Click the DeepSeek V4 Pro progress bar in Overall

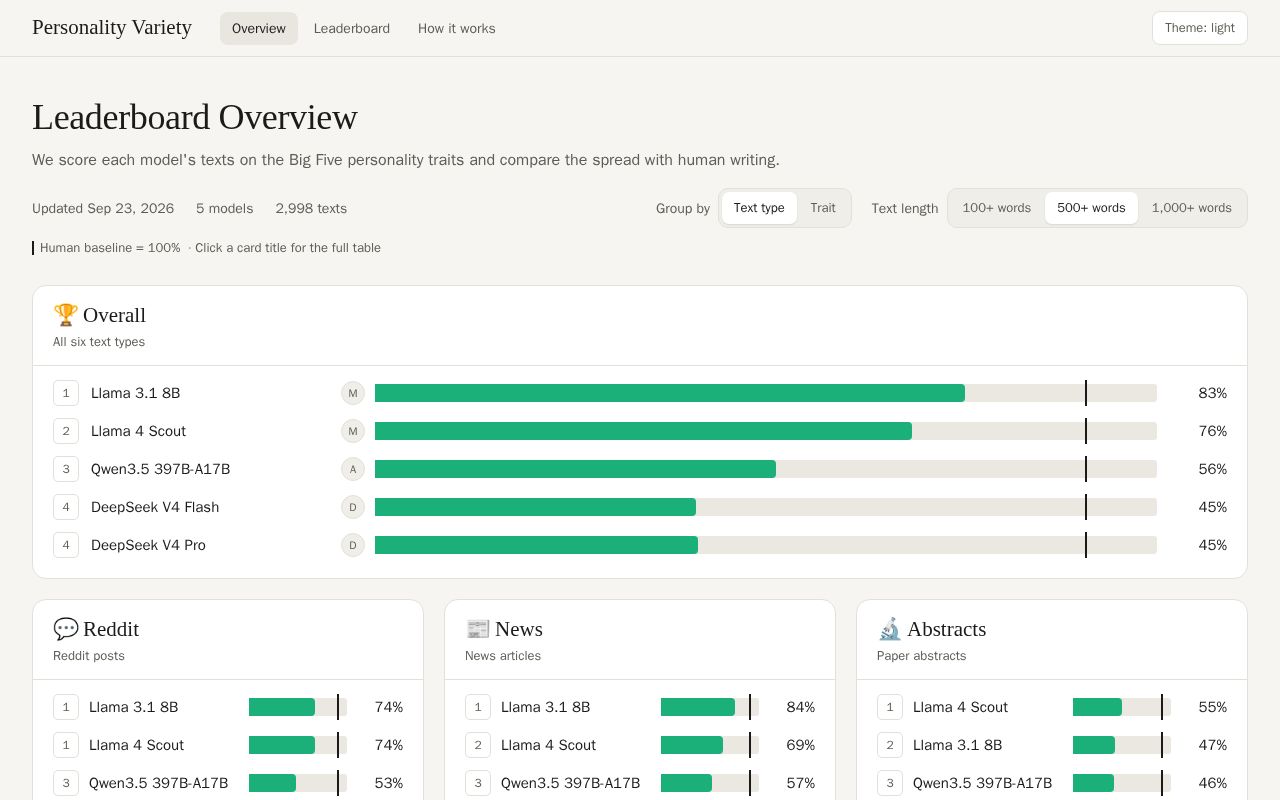766,545
